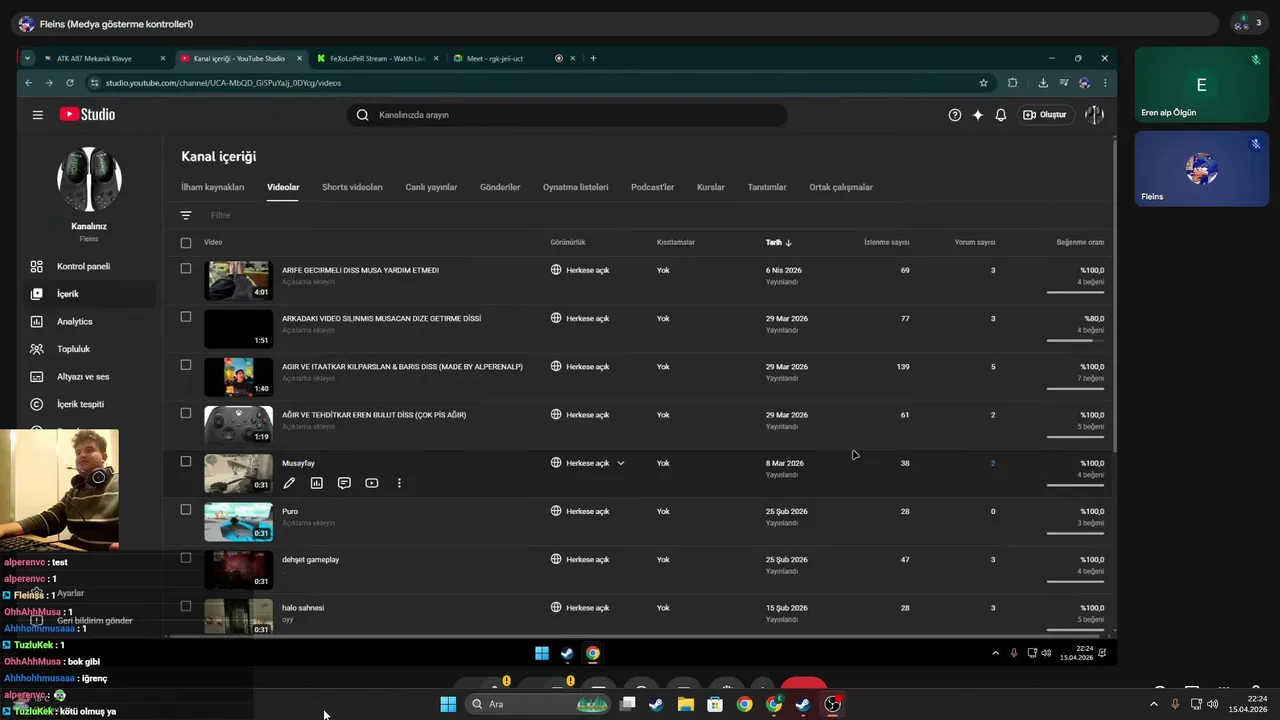Open a new browser tab with plus

tap(593, 58)
